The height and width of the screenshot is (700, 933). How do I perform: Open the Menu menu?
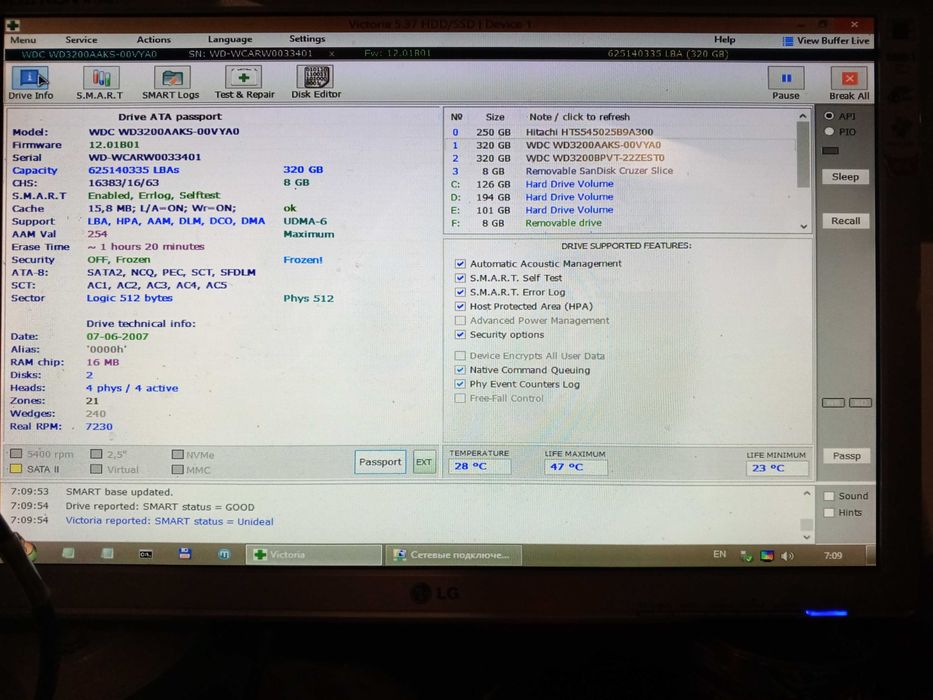click(23, 40)
